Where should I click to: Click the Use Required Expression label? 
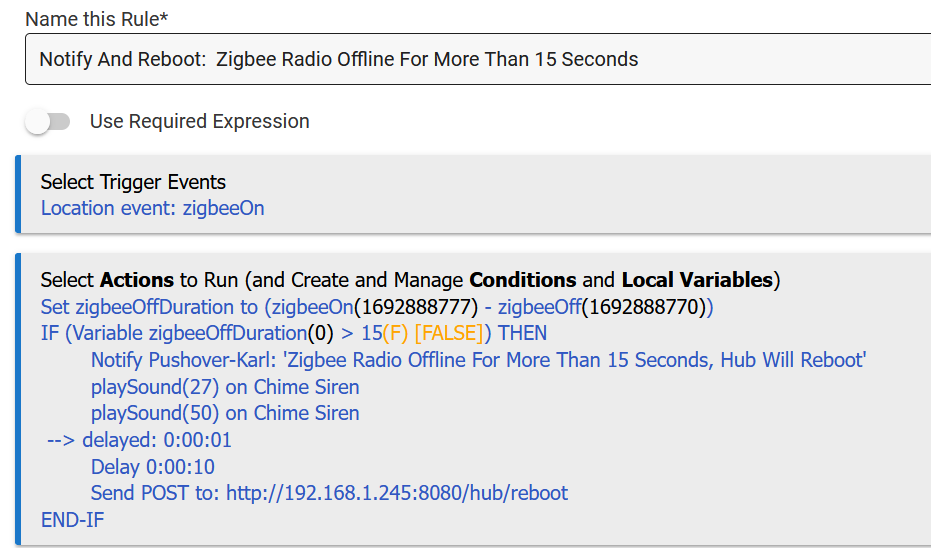(199, 122)
